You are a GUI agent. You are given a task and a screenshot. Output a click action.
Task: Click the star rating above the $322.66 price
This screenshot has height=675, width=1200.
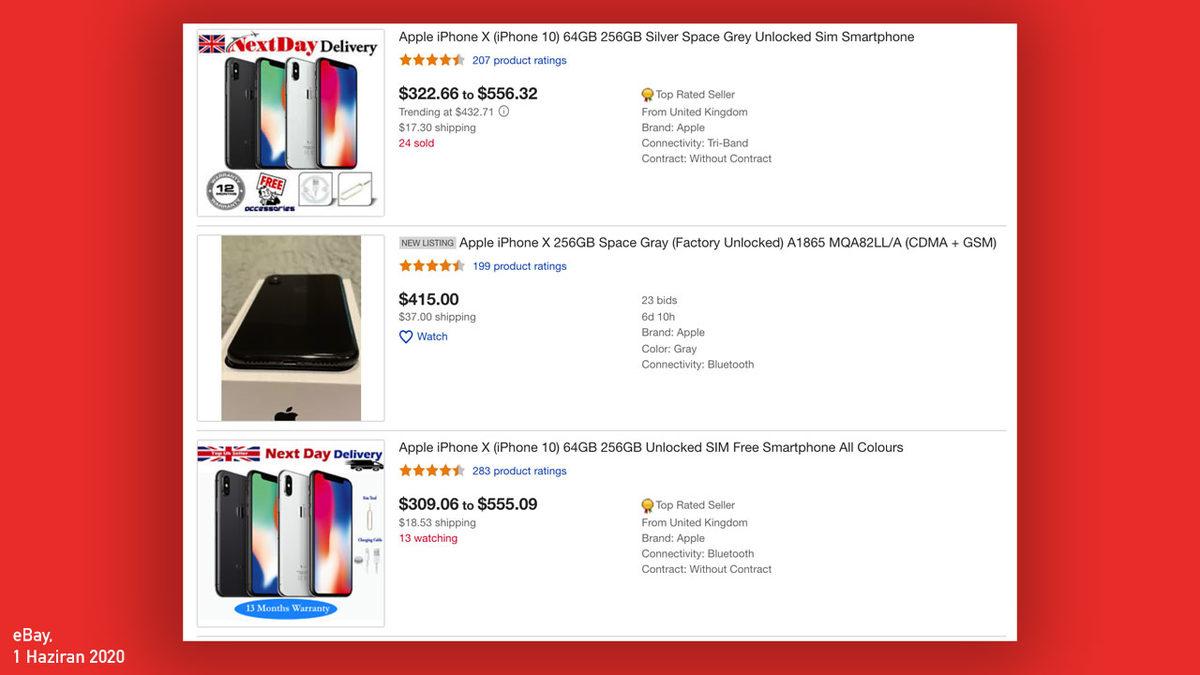pos(432,60)
